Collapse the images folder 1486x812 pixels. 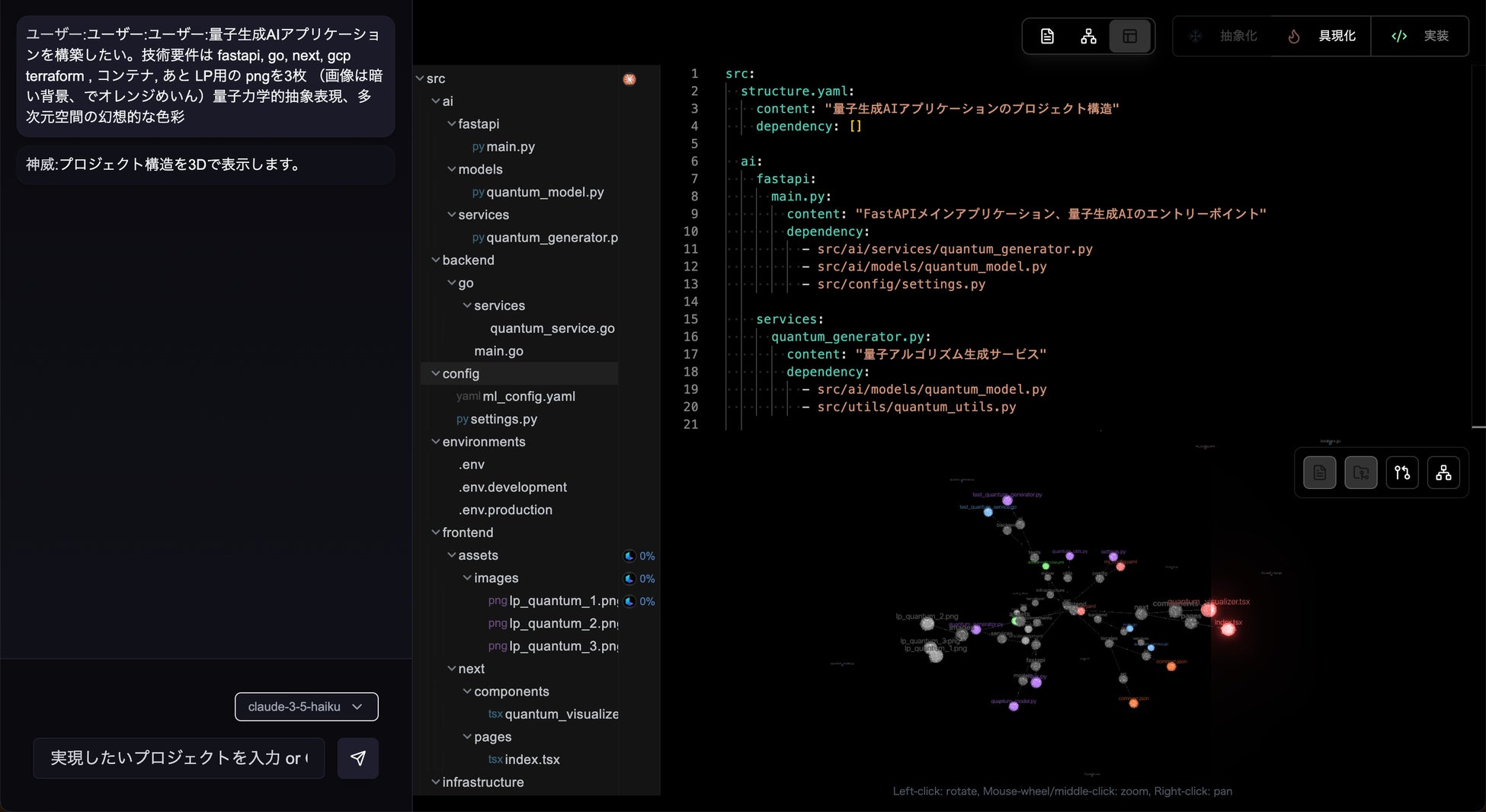[468, 578]
